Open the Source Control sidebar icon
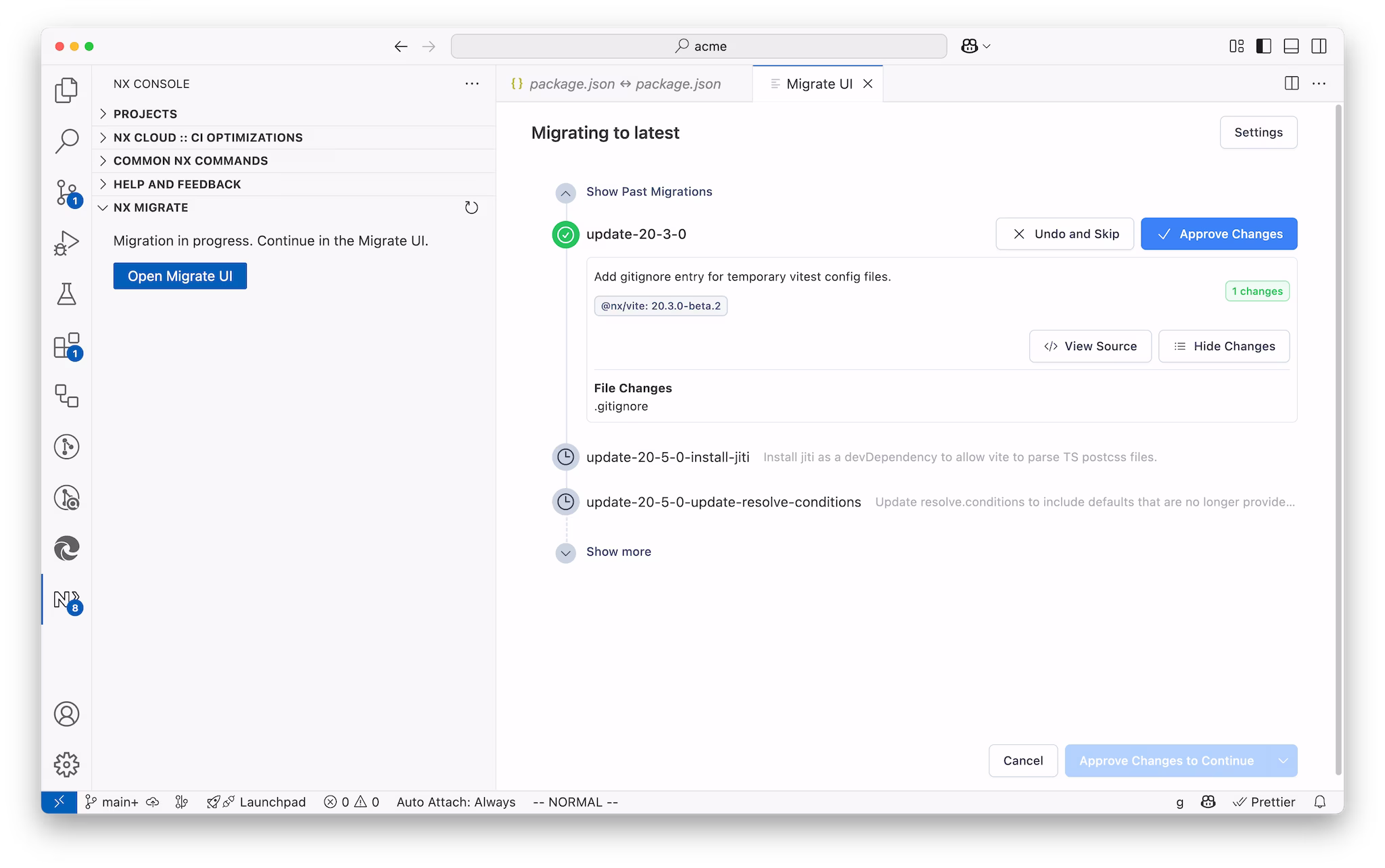1385x868 pixels. tap(66, 193)
